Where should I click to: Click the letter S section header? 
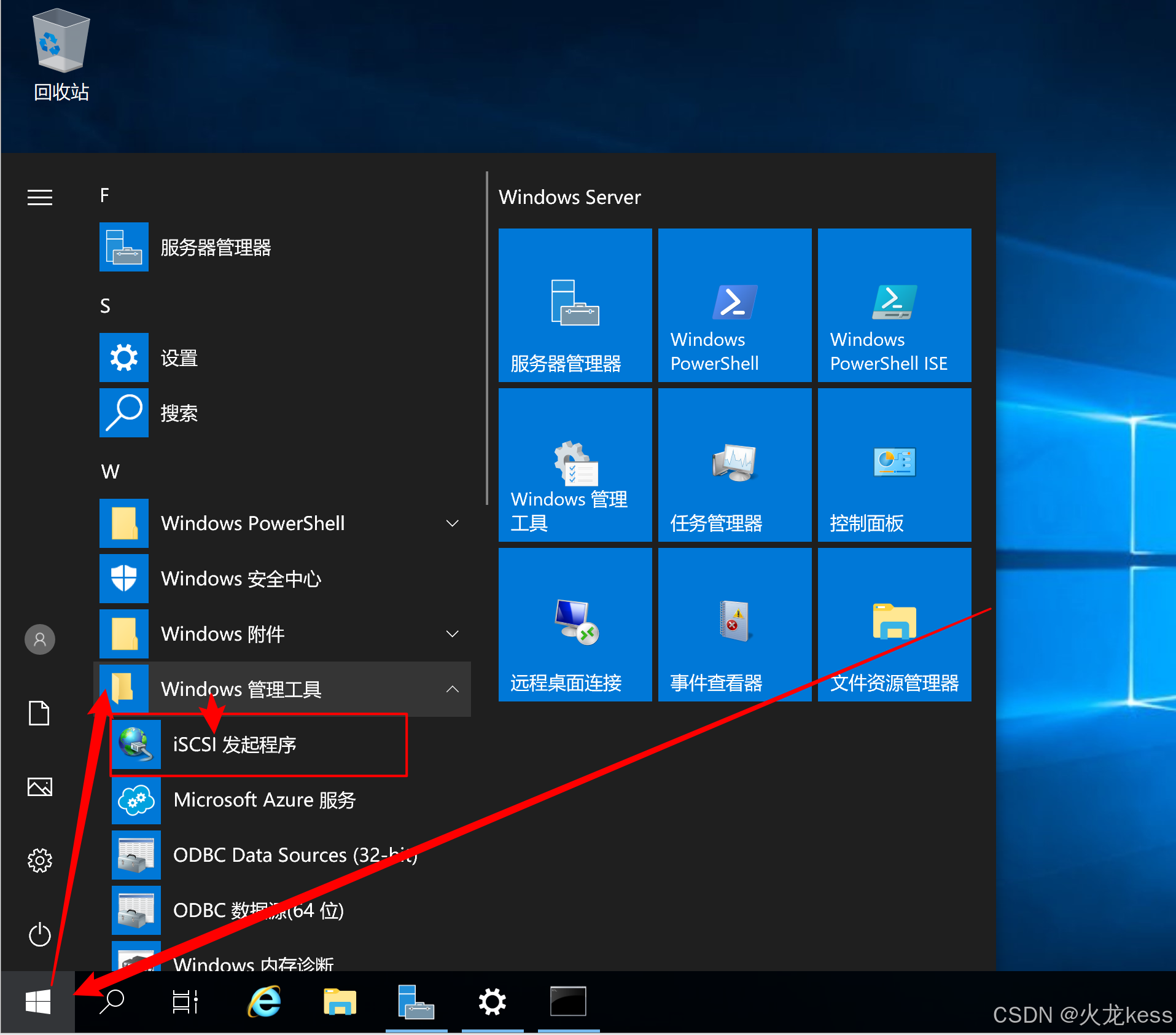click(x=105, y=306)
